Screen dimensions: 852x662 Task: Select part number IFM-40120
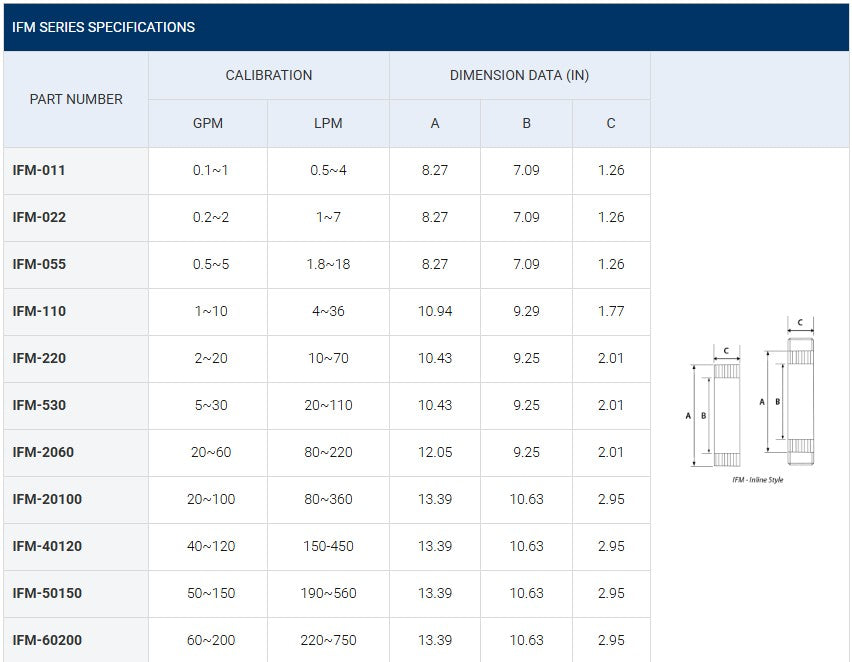tap(47, 546)
